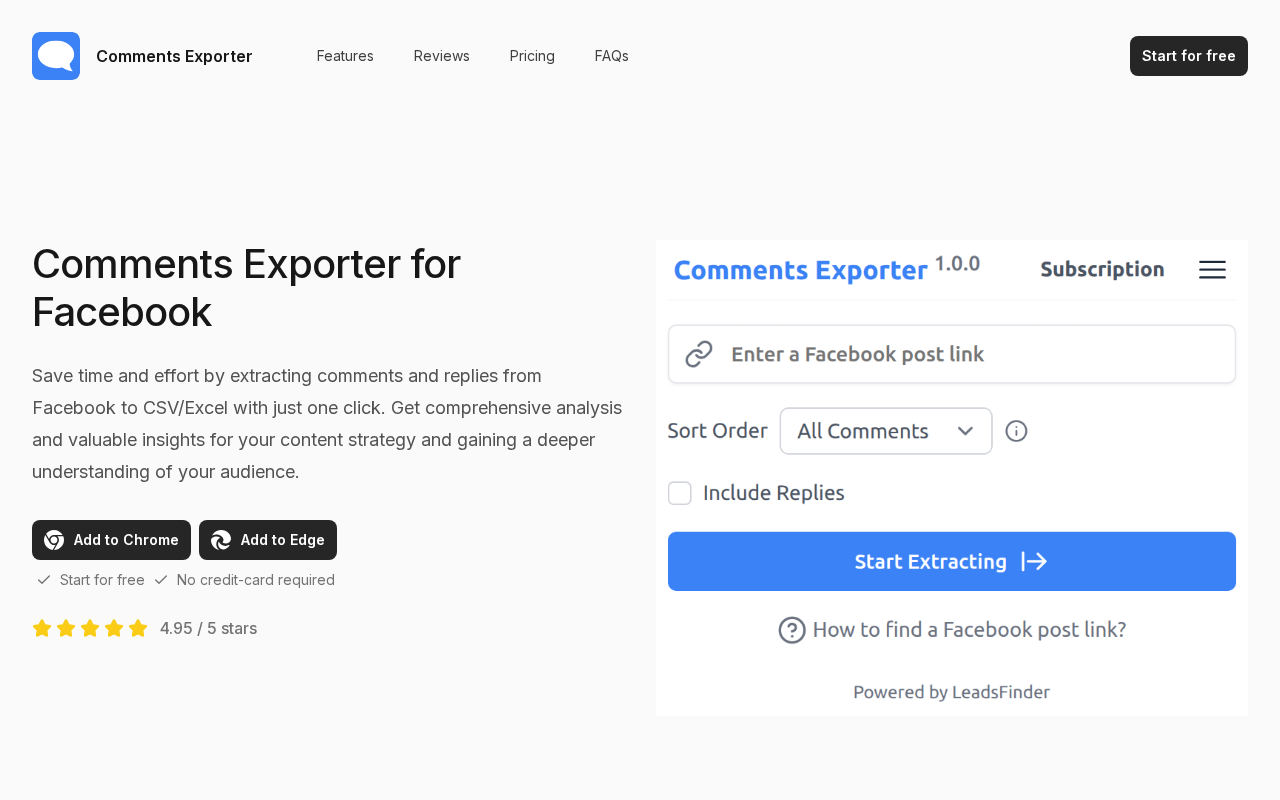Enable the Include Replies checkbox
Screen dimensions: 1280x800
click(x=680, y=493)
